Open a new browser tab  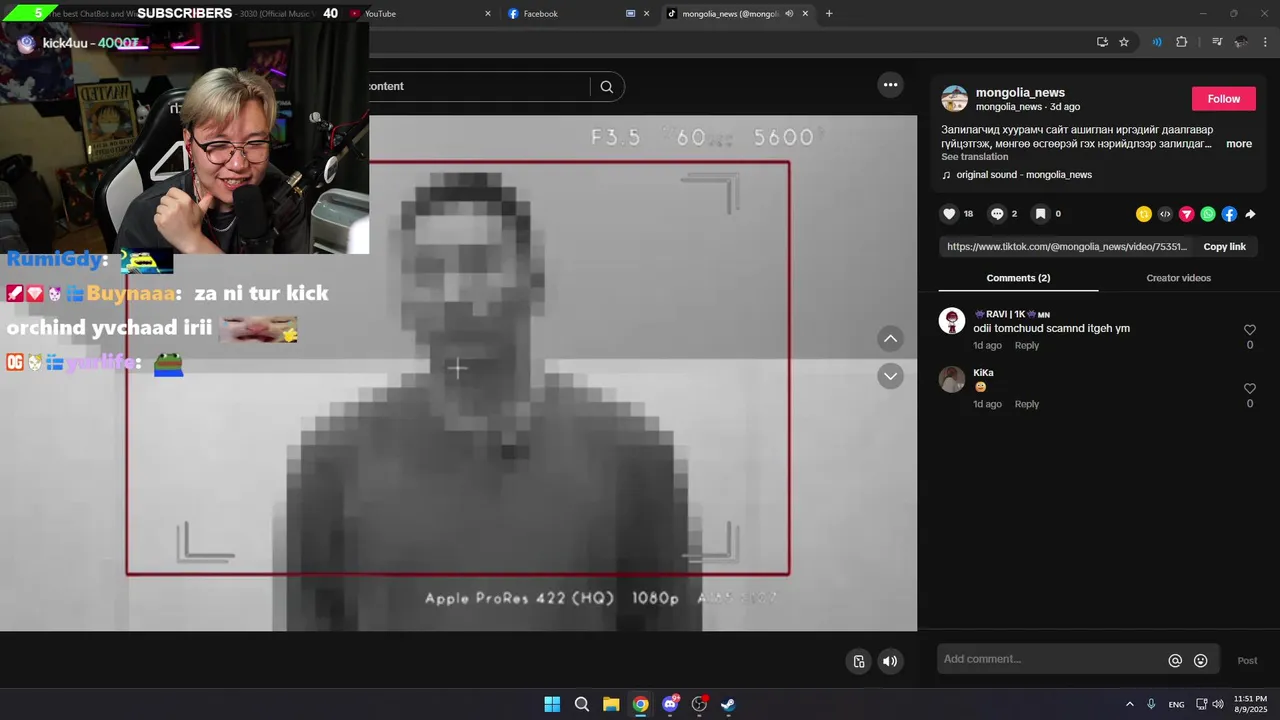tap(829, 14)
